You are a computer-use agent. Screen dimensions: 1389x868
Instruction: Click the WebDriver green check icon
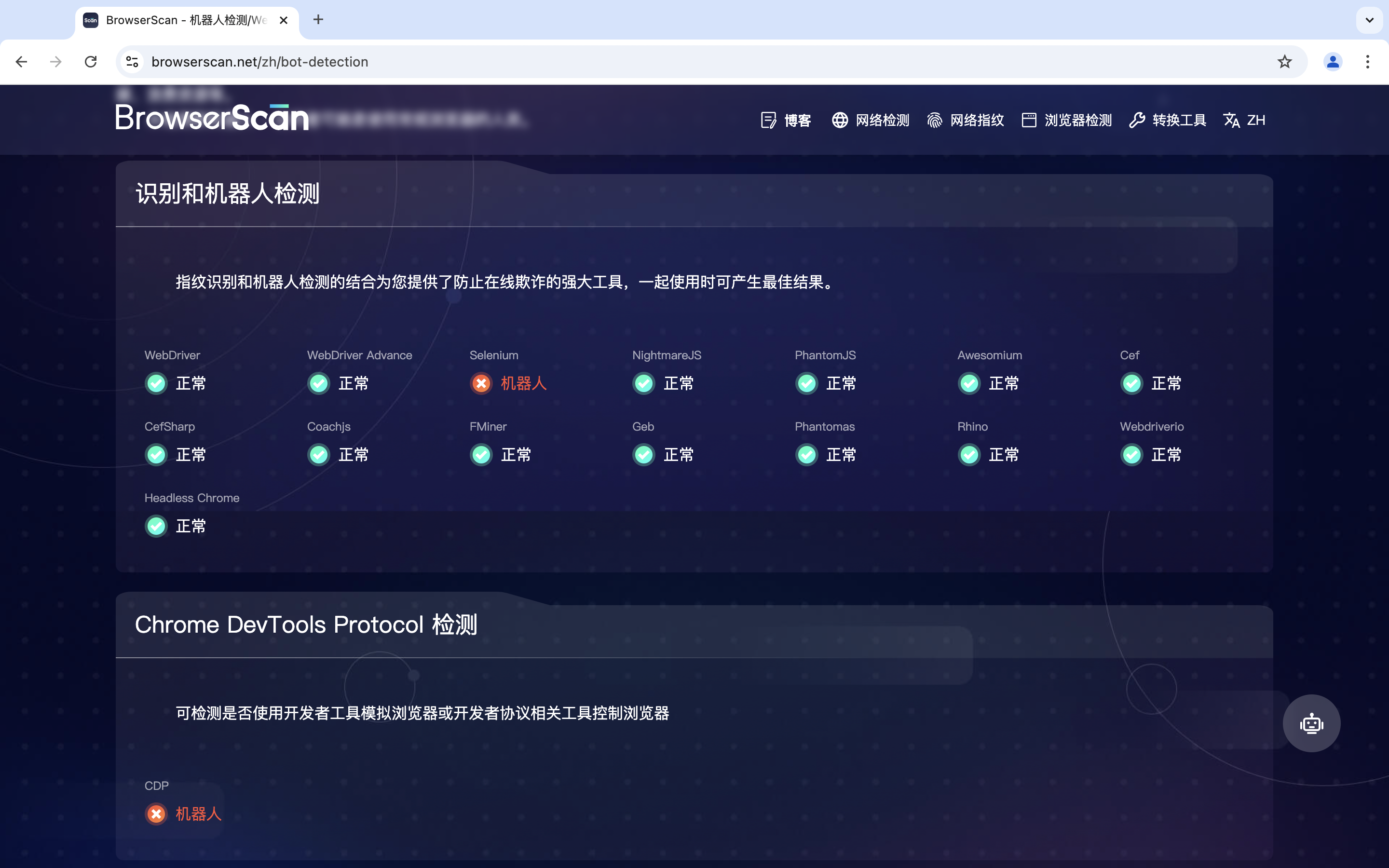(156, 383)
